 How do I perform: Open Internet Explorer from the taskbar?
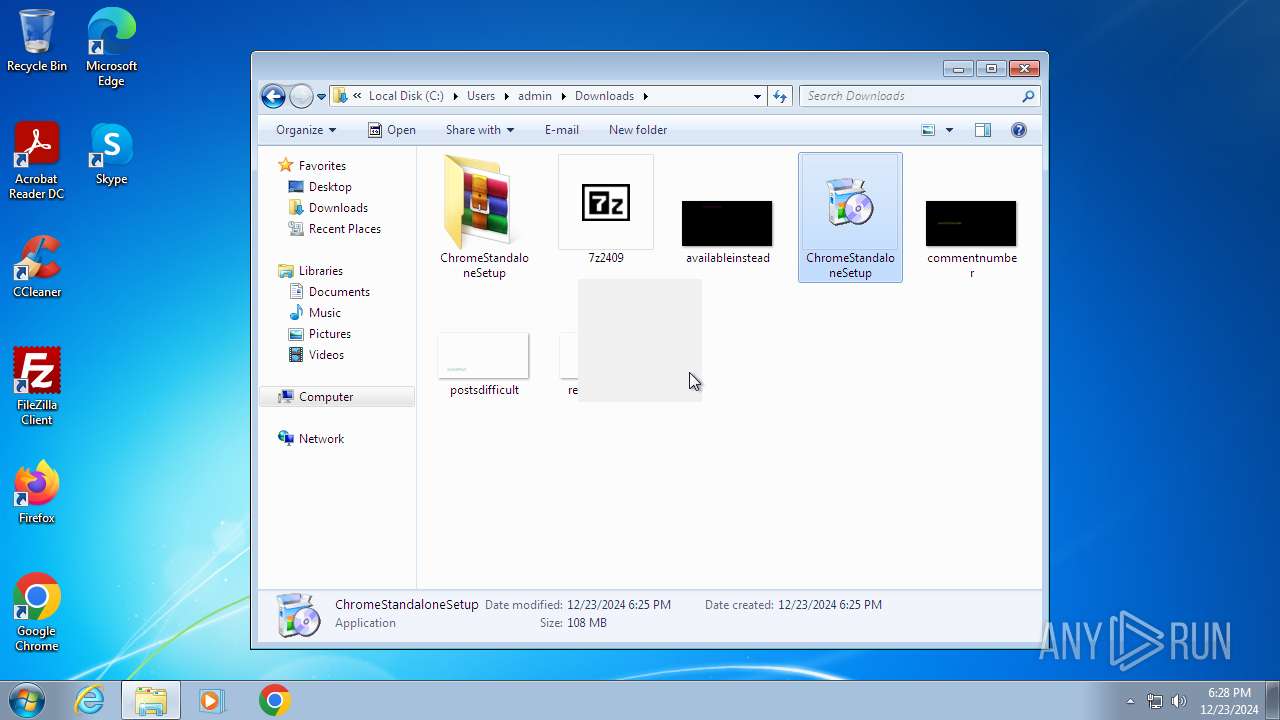[90, 700]
